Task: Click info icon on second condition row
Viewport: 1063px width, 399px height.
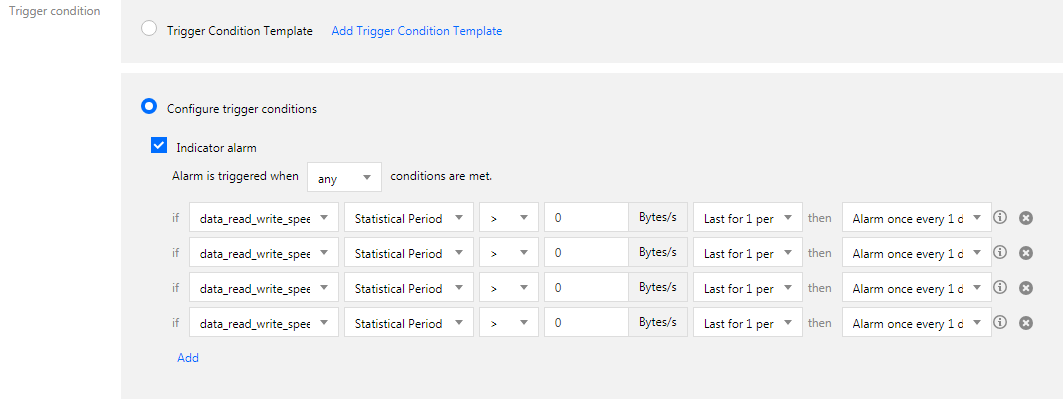Action: tap(999, 252)
